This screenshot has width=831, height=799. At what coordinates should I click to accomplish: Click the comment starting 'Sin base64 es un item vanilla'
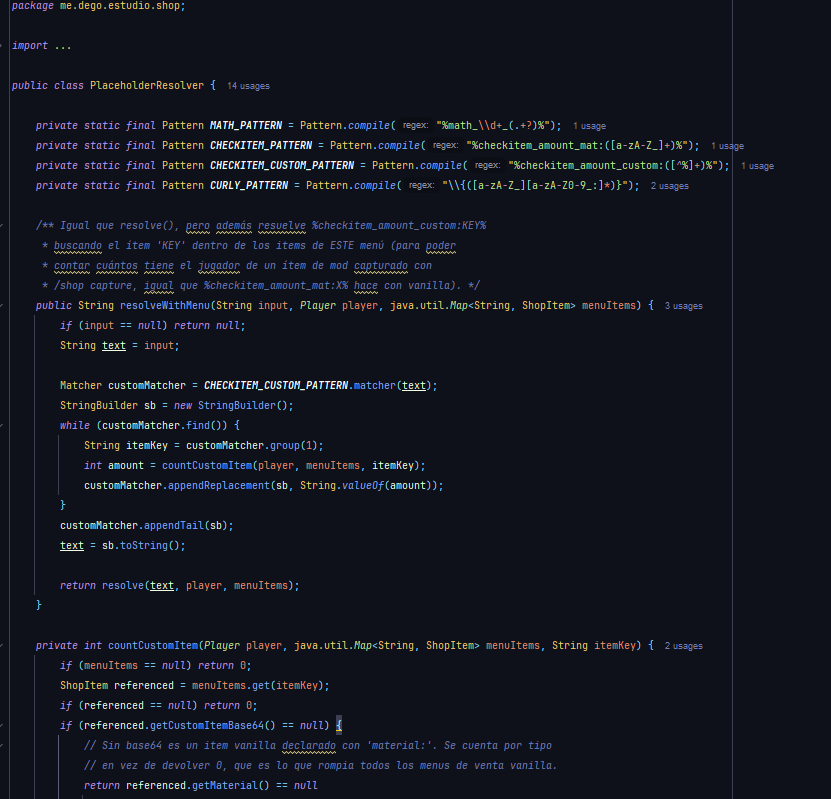coord(318,745)
